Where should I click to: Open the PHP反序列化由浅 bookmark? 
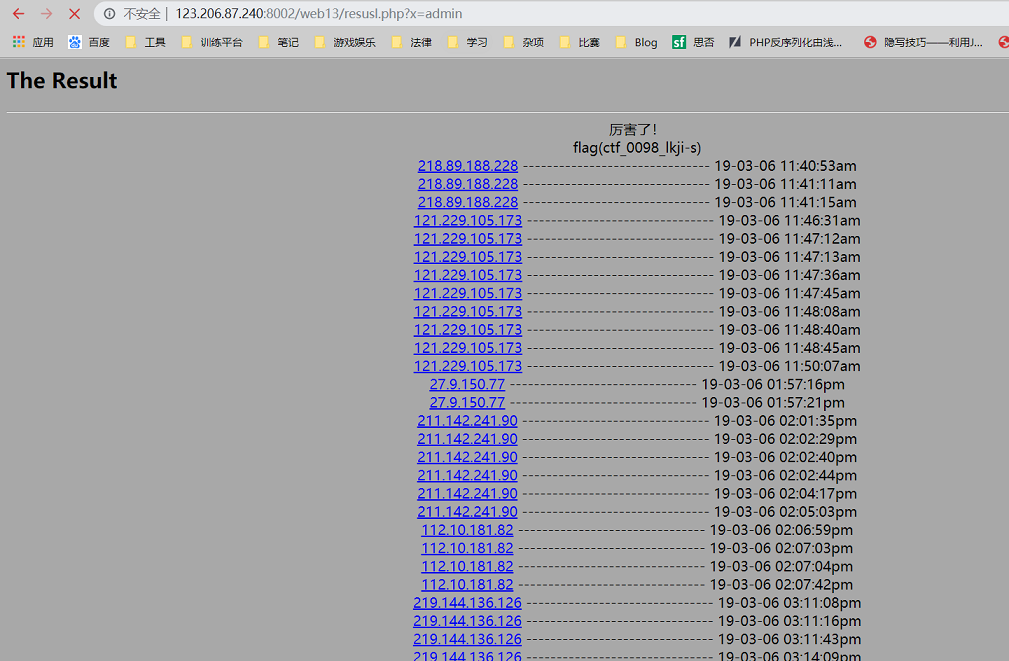coord(786,42)
